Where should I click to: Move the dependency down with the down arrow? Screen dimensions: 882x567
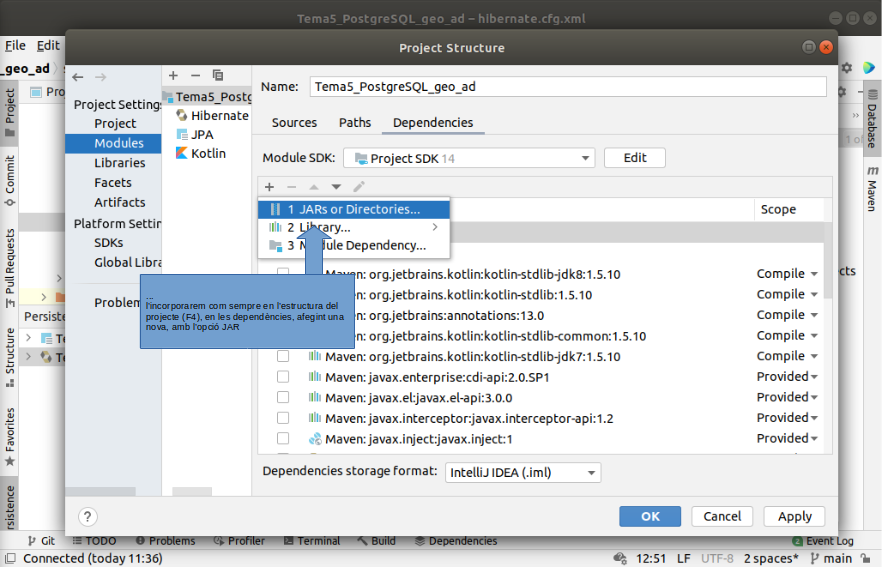336,187
